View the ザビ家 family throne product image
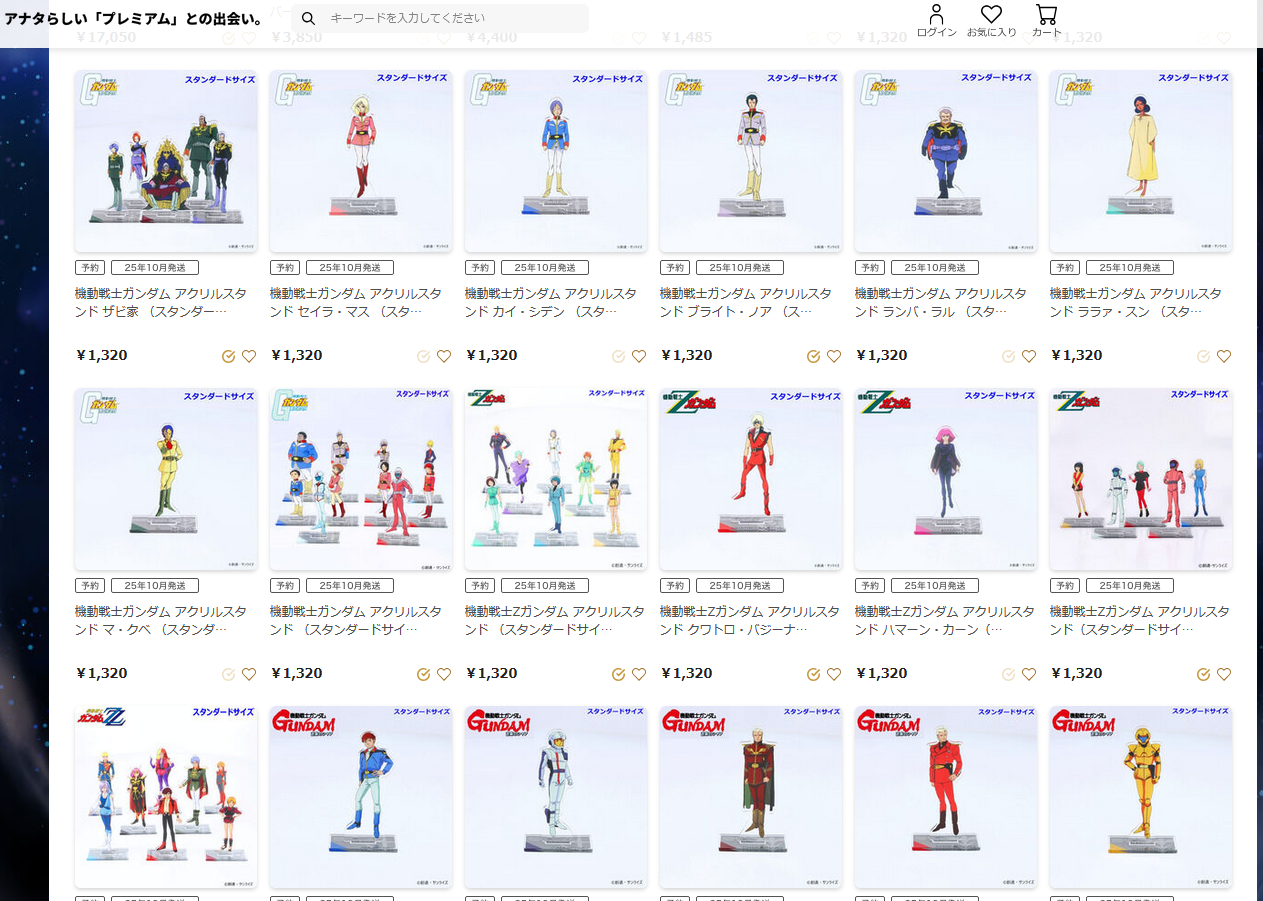 (166, 161)
